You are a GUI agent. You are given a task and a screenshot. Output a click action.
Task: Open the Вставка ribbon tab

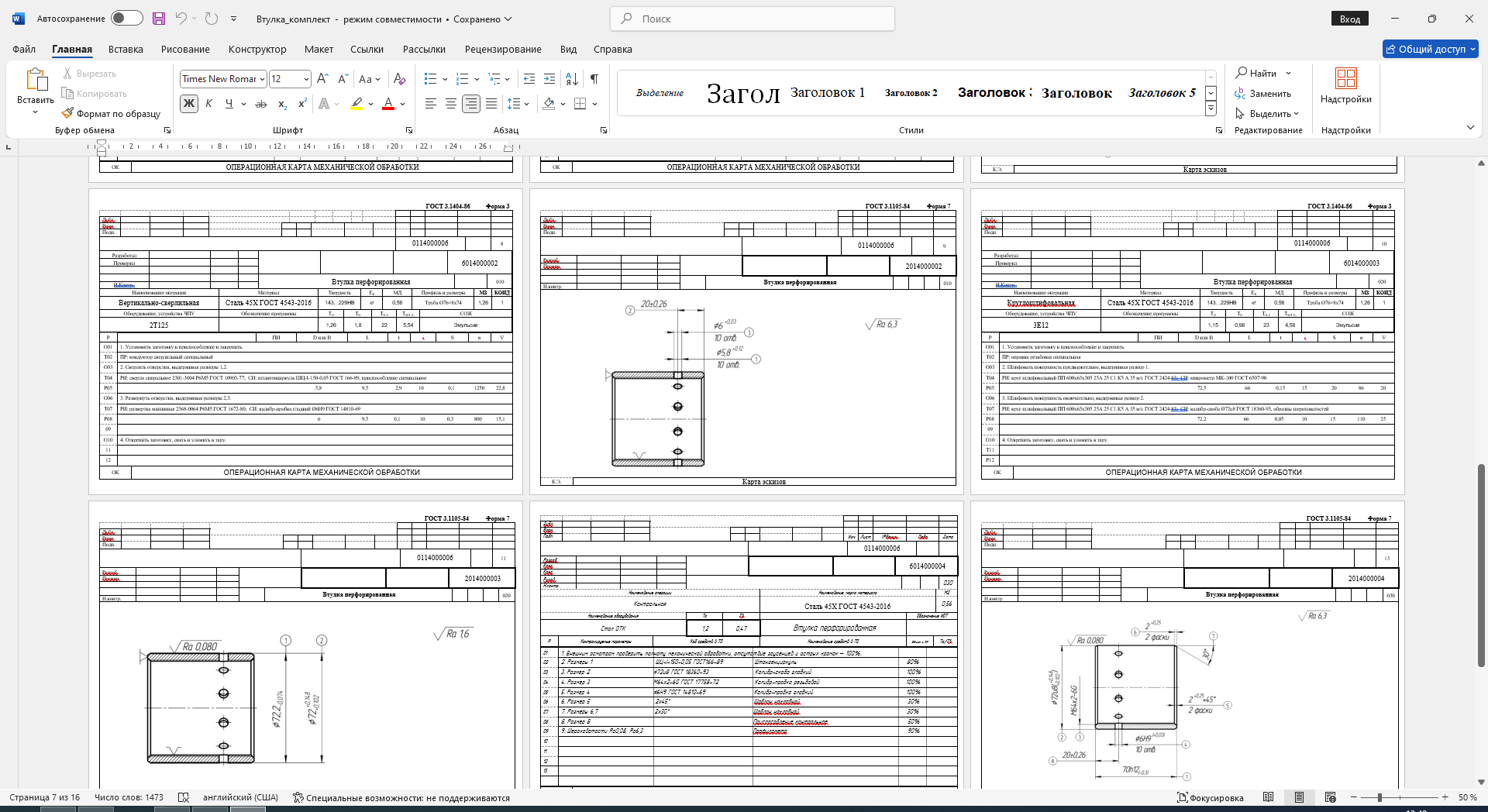(126, 49)
